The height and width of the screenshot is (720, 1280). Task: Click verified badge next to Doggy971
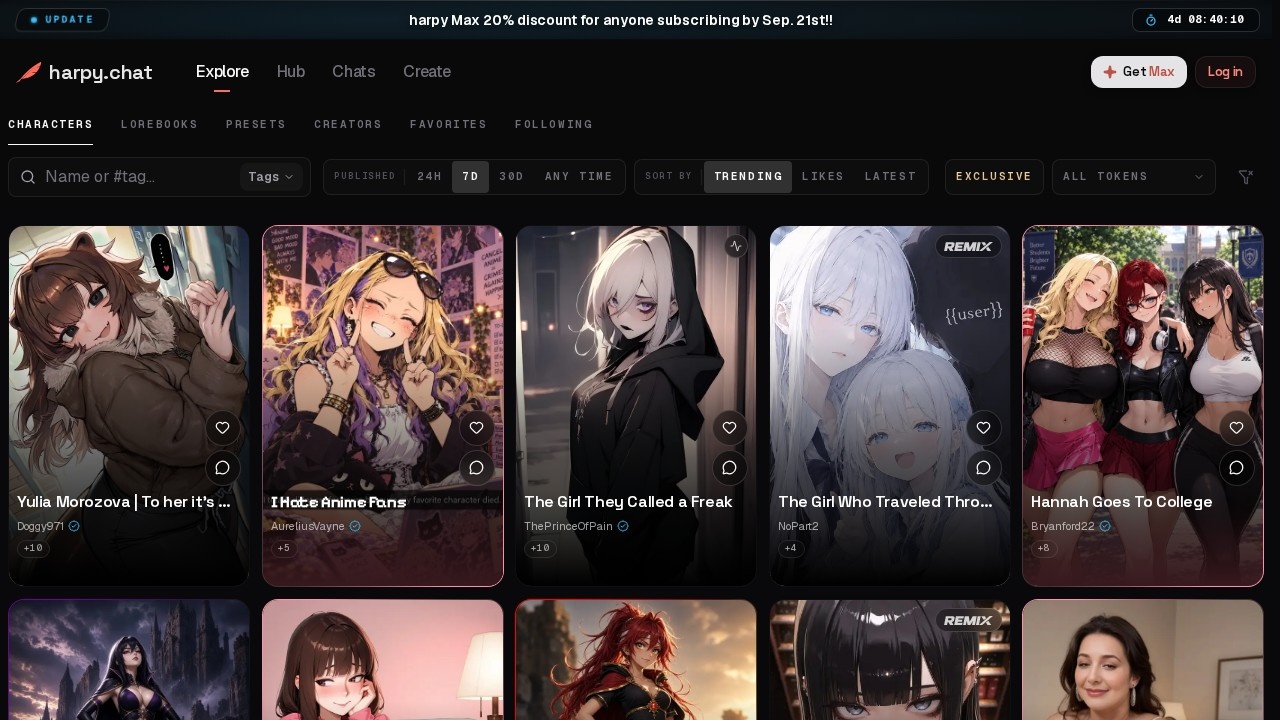click(x=74, y=526)
